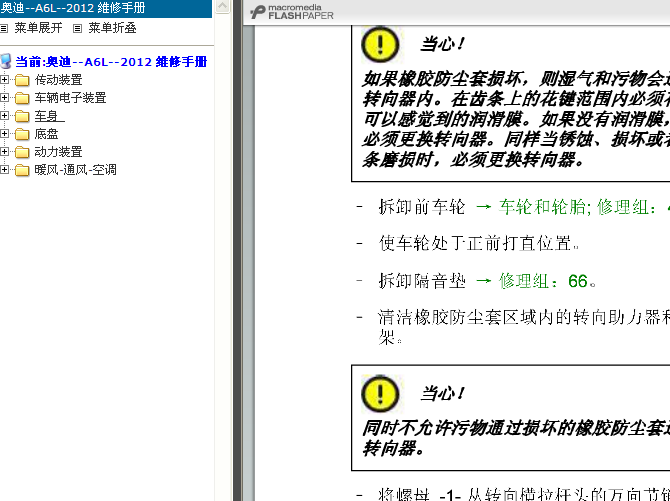Click the 奥迪--A6L--2012 维修手册 title bar
Viewport: 670px width, 501px height.
pos(106,8)
